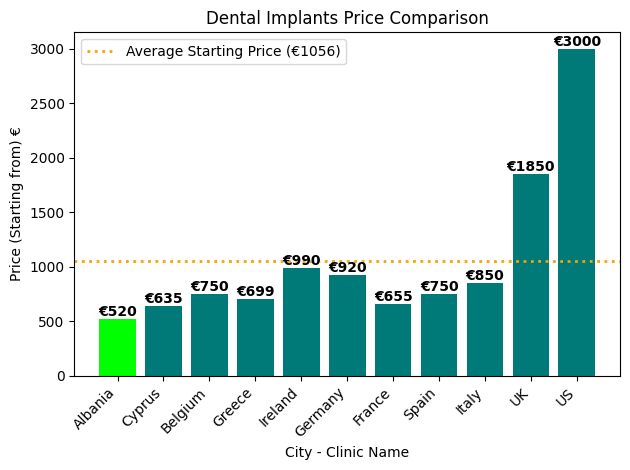Click the Italy bar

click(x=485, y=330)
